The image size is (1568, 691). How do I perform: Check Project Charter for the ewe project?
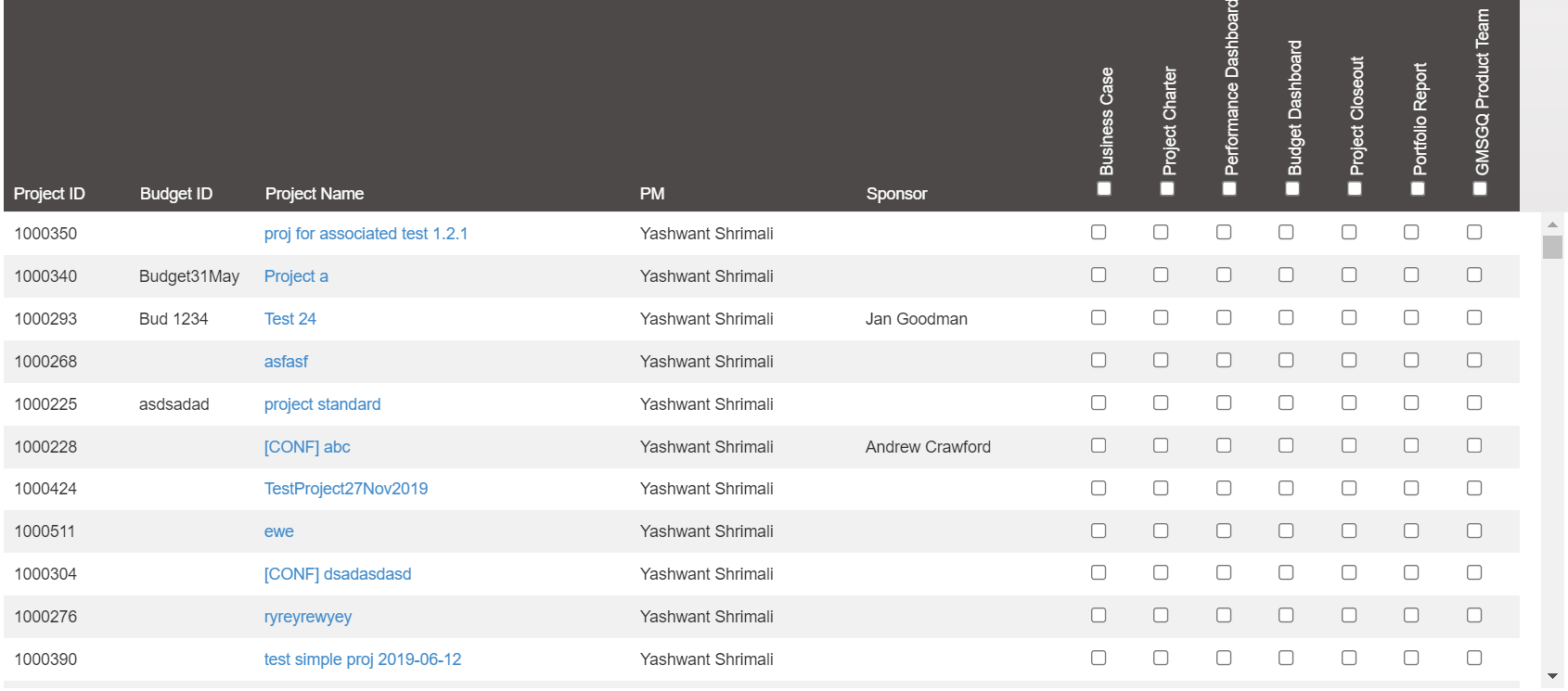[1161, 531]
